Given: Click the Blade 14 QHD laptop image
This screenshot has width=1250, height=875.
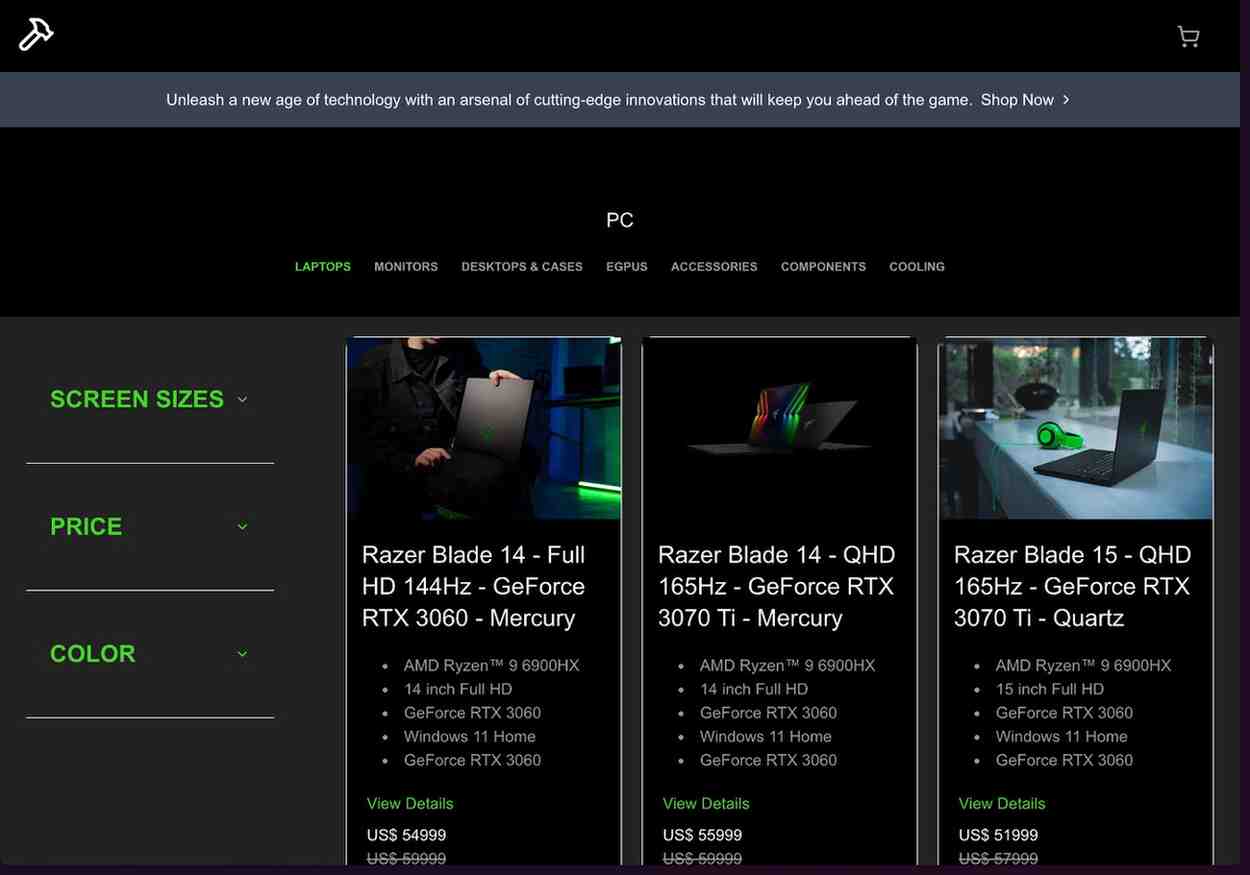Looking at the screenshot, I should click(x=780, y=428).
